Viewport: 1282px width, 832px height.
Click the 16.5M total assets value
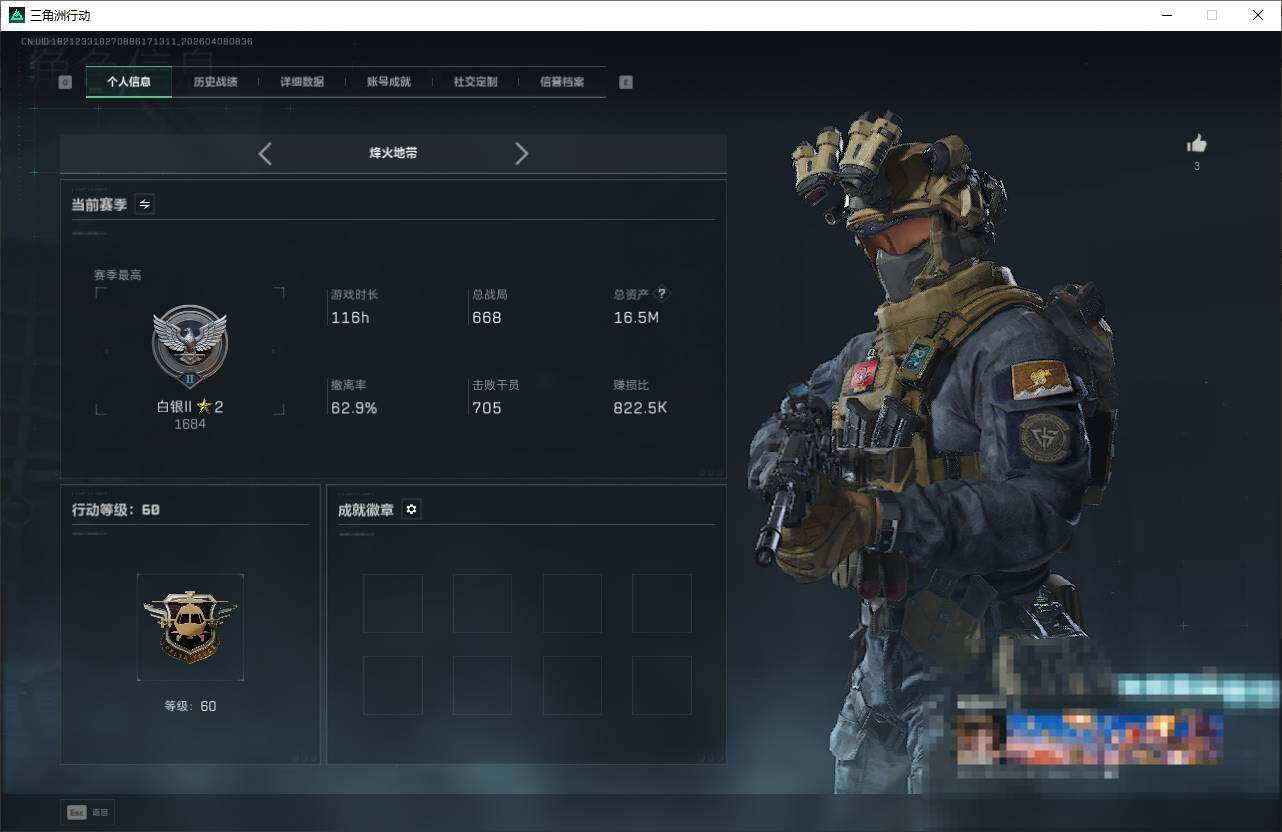tap(636, 318)
